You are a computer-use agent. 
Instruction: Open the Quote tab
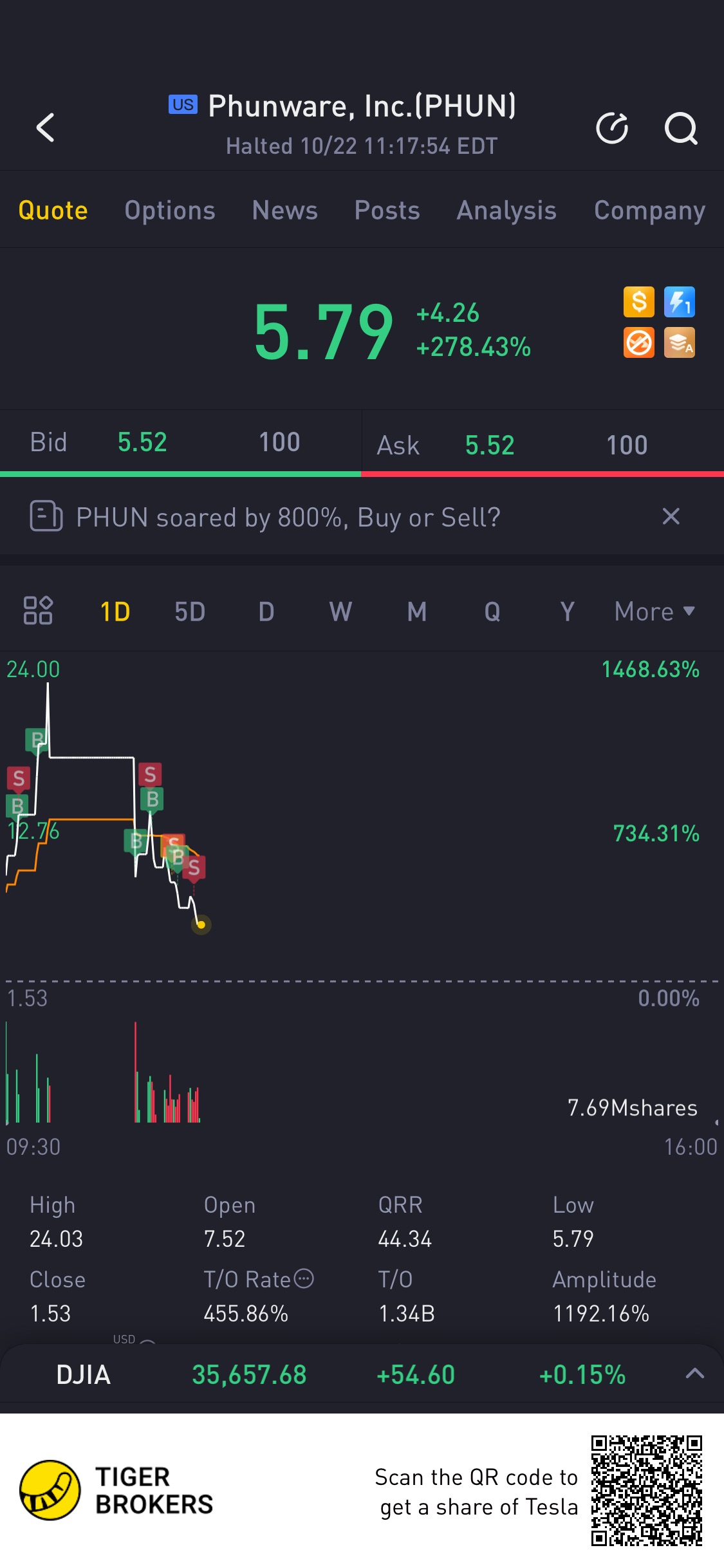[53, 210]
